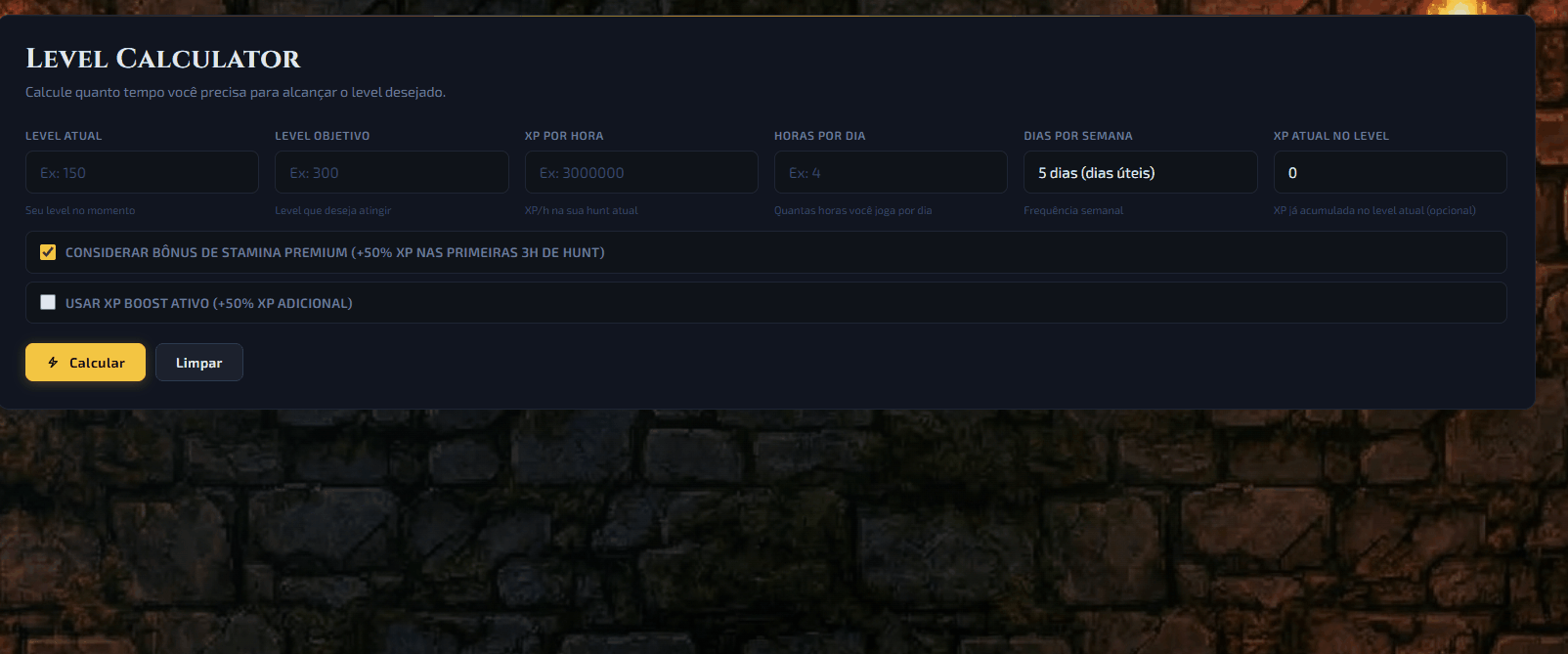Viewport: 1568px width, 654px height.
Task: Click the 'XP por Hora' field label
Action: (564, 136)
